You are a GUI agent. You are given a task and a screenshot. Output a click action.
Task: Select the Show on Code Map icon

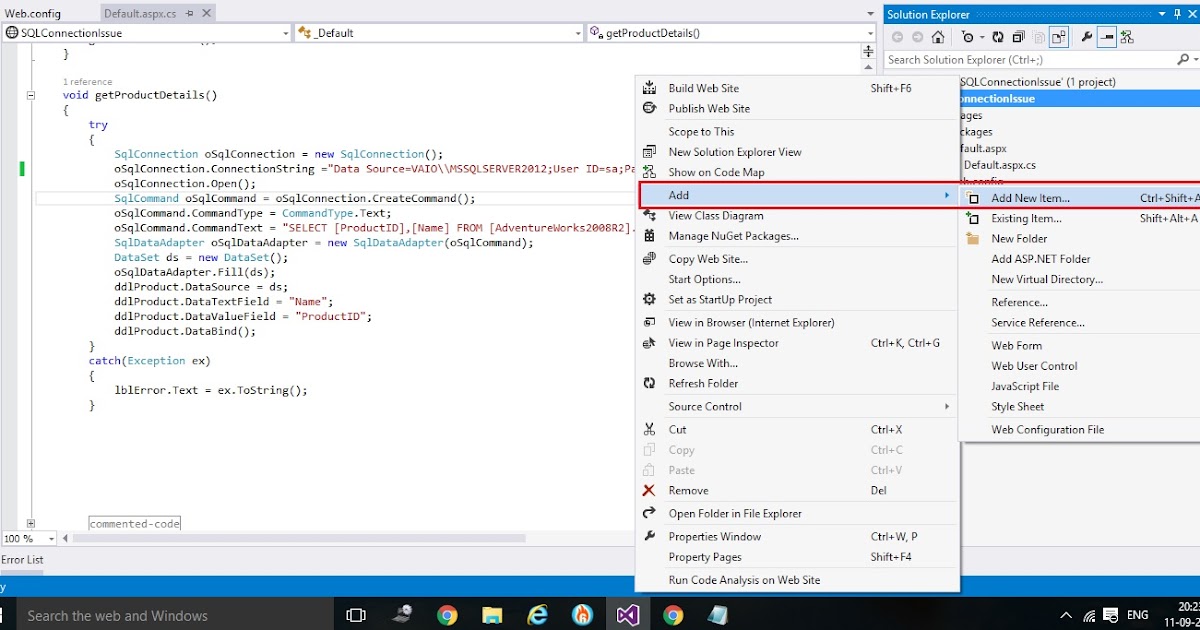click(x=651, y=172)
